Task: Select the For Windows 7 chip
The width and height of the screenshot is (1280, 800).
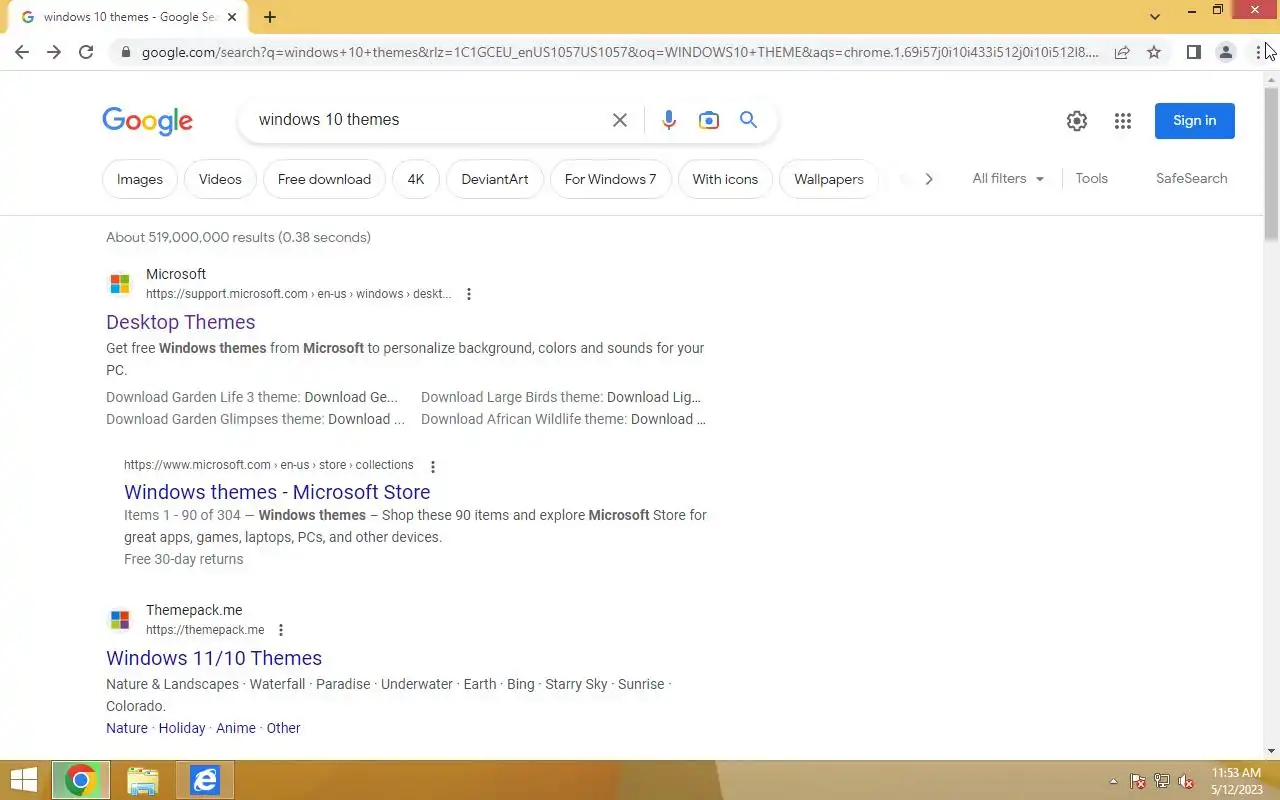Action: click(x=610, y=179)
